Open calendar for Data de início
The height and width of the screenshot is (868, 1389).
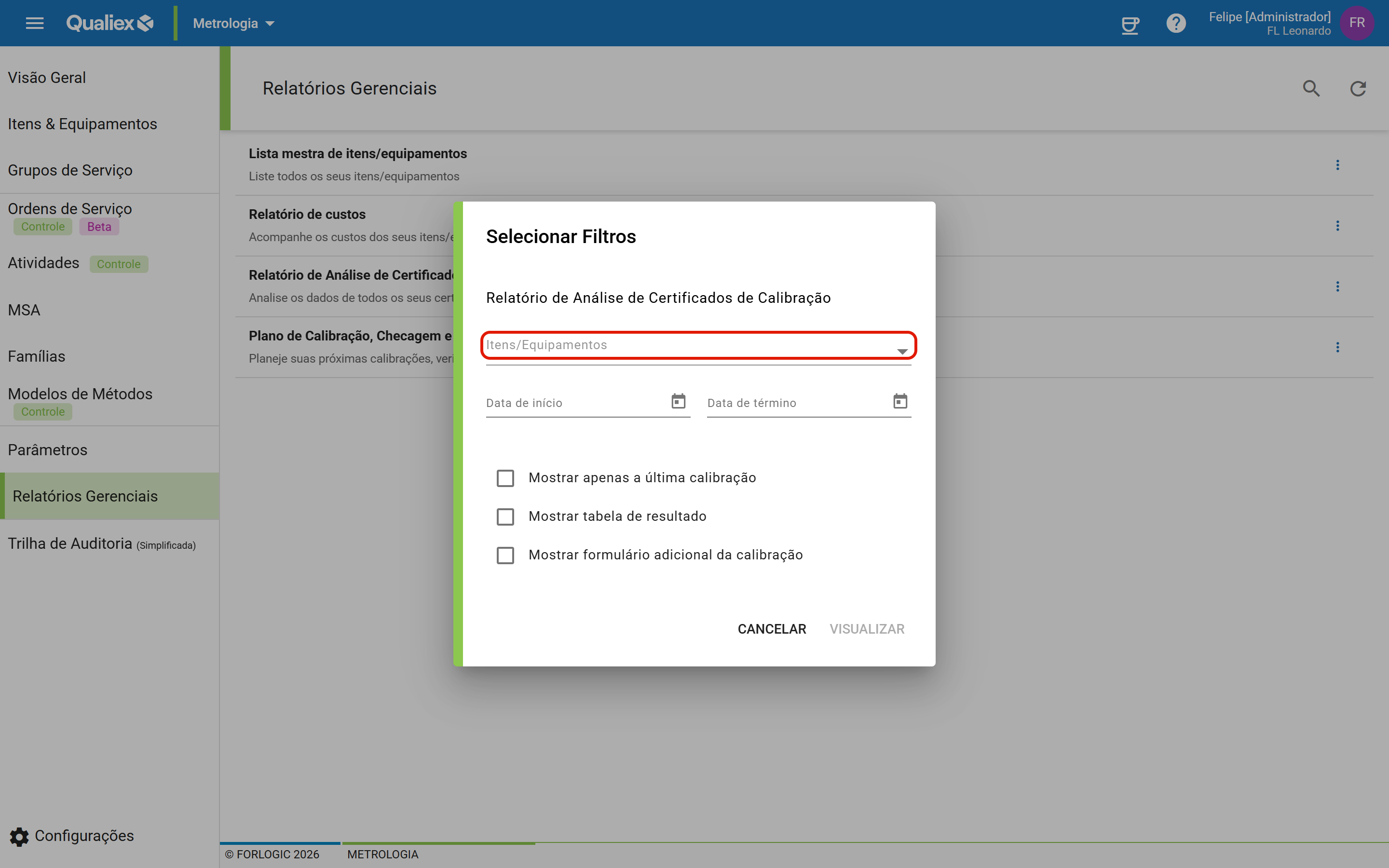tap(679, 401)
